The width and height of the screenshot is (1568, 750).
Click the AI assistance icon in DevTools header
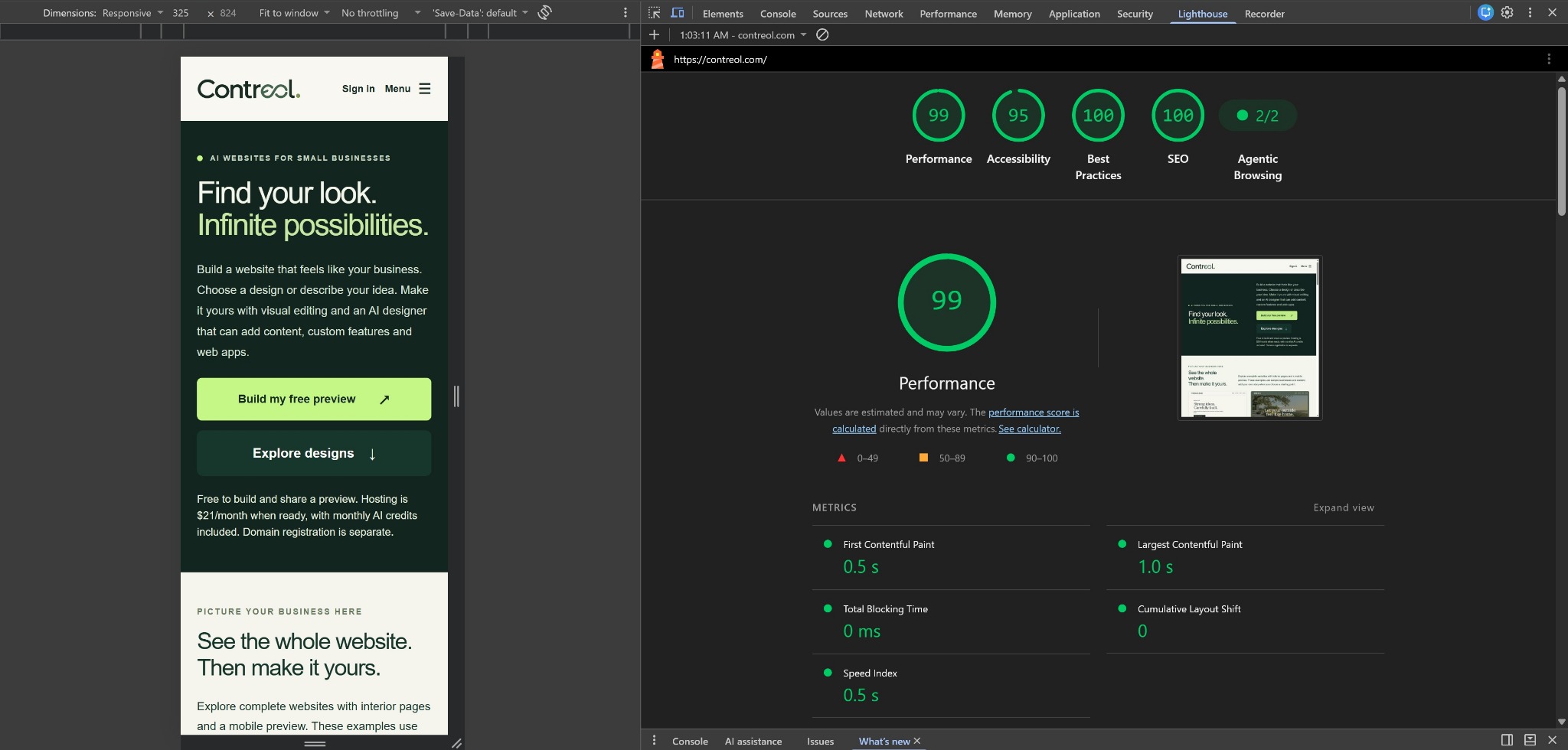1485,12
